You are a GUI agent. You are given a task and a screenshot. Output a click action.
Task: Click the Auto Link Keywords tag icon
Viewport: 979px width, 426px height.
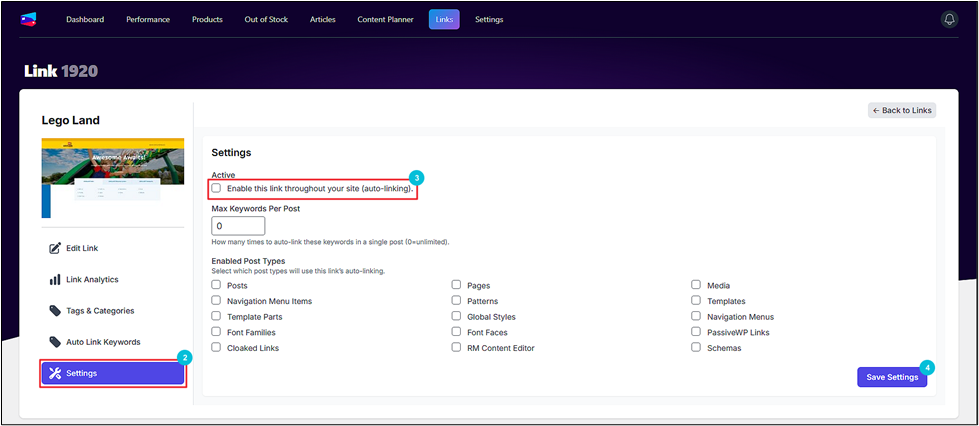tap(55, 342)
